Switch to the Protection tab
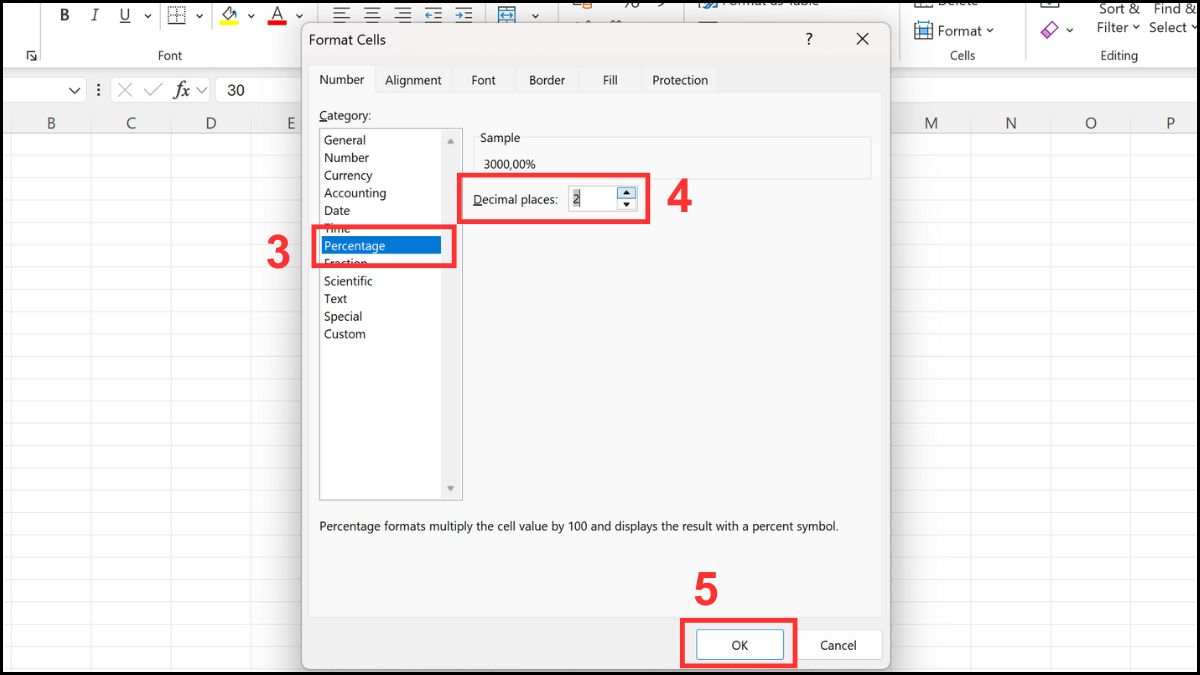Image resolution: width=1200 pixels, height=675 pixels. tap(679, 79)
